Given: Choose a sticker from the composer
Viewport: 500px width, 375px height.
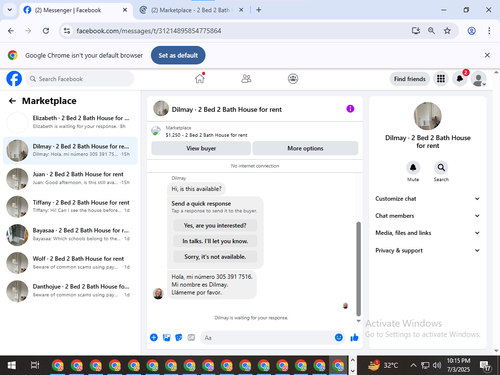Looking at the screenshot, I should pos(179,337).
